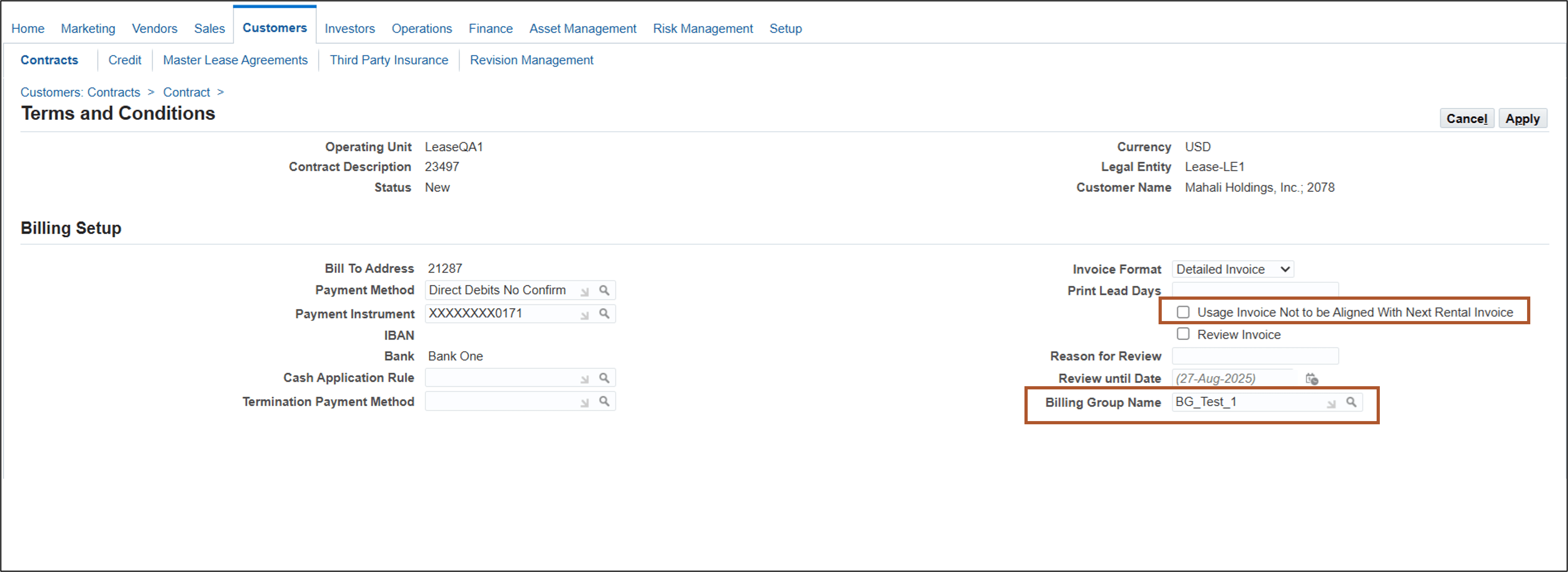The image size is (1568, 572).
Task: Open the Payment Instrument lookup icon
Action: pyautogui.click(x=604, y=314)
